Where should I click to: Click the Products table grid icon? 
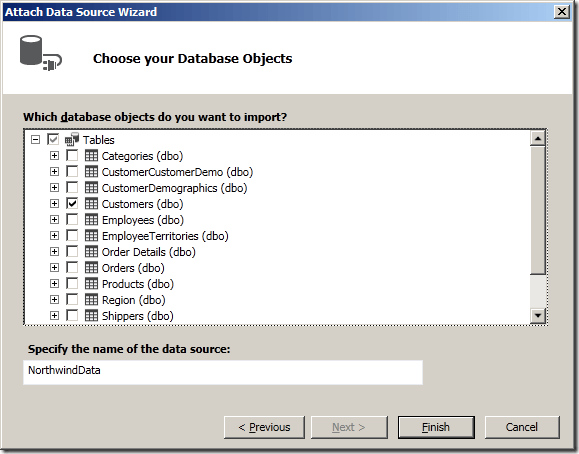pyautogui.click(x=91, y=283)
